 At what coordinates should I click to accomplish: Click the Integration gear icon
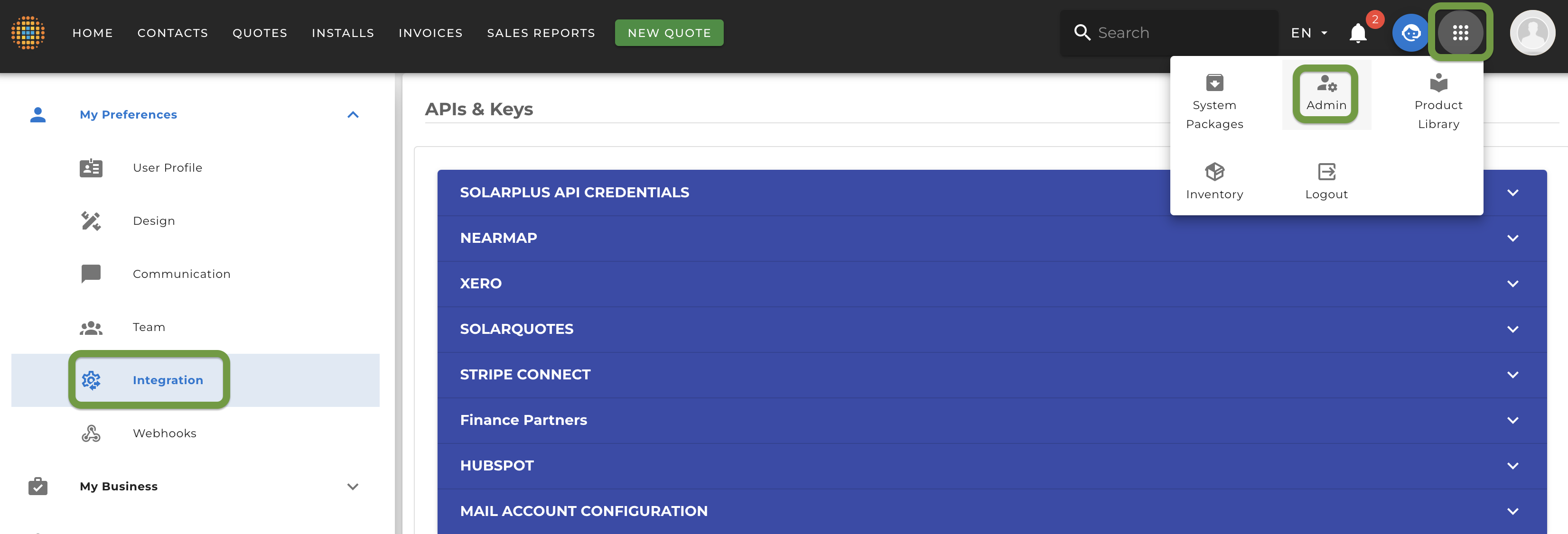(x=91, y=380)
